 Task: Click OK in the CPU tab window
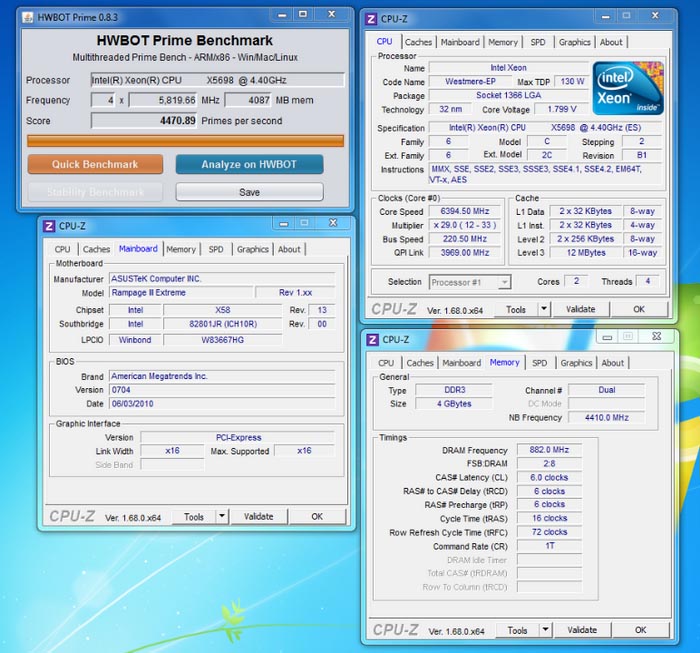click(639, 309)
